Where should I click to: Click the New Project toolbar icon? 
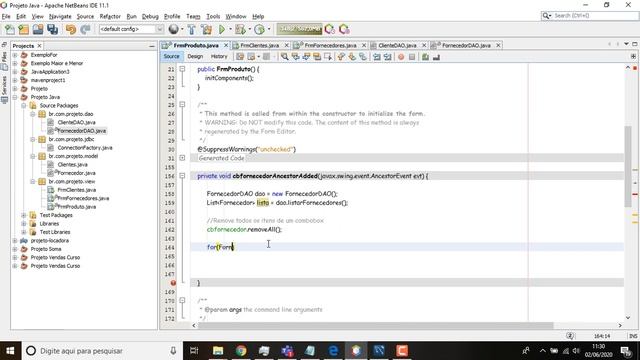[24, 29]
